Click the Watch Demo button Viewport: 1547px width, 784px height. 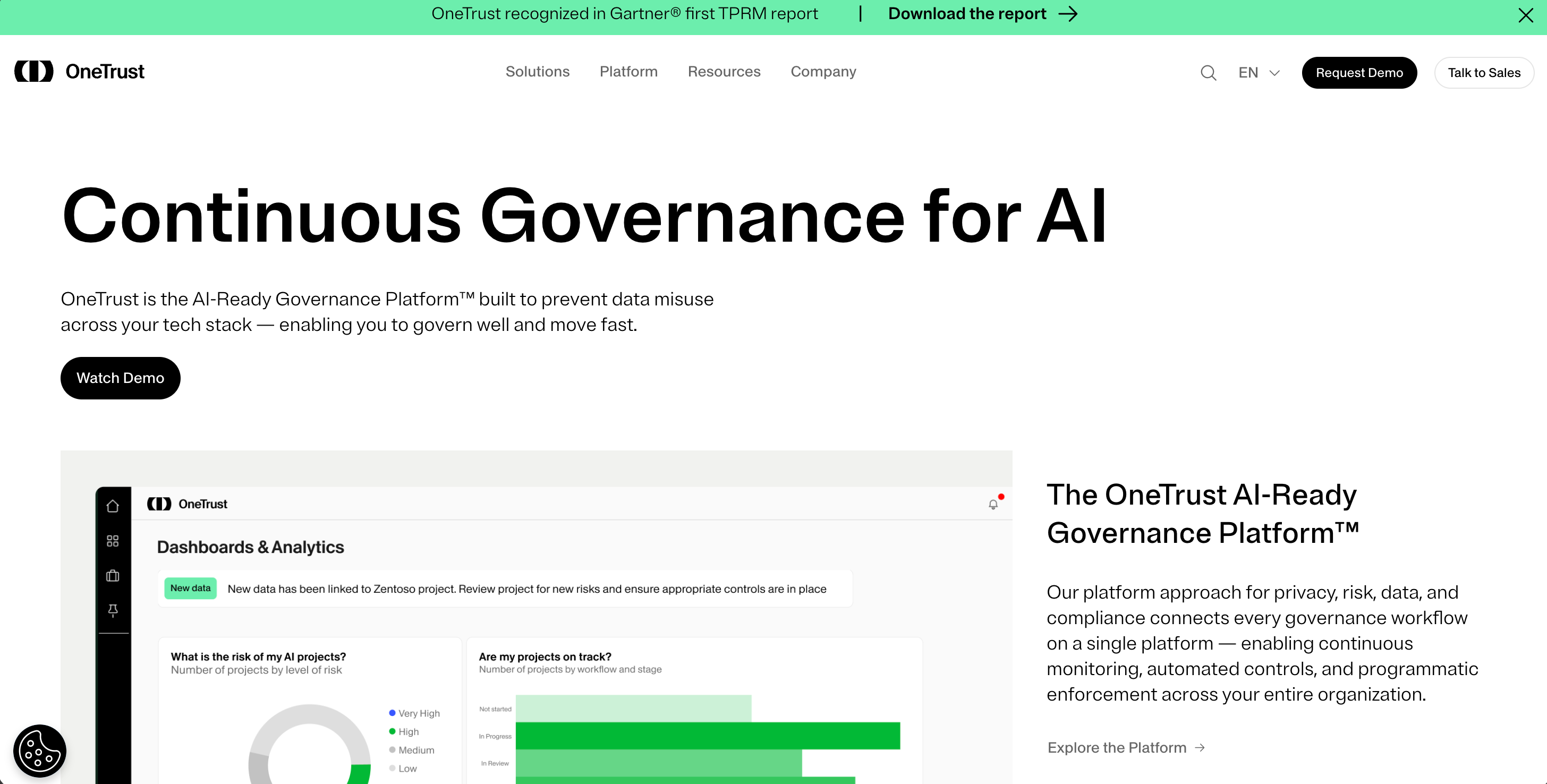point(120,378)
